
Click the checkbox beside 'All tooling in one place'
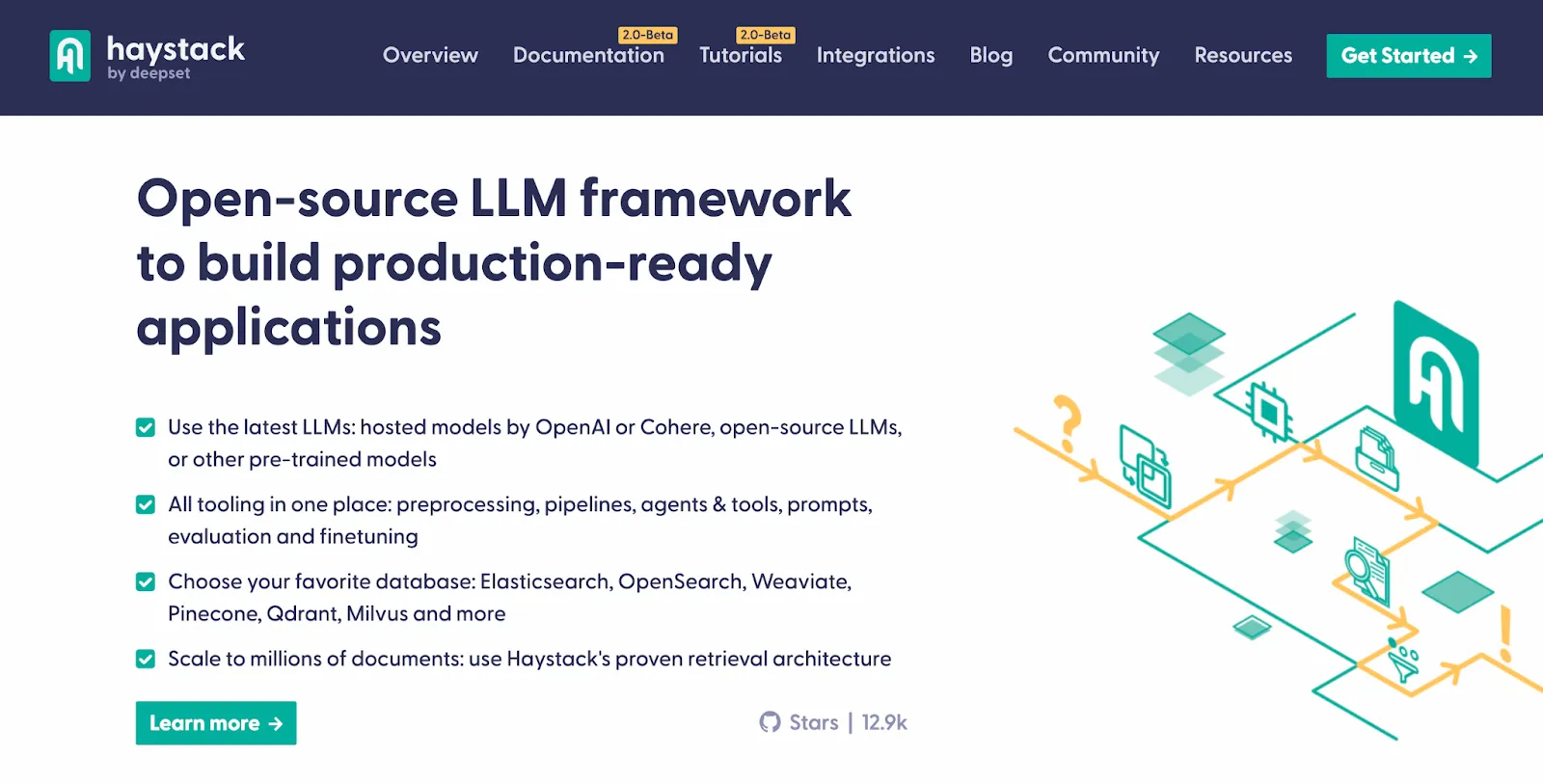[x=146, y=504]
